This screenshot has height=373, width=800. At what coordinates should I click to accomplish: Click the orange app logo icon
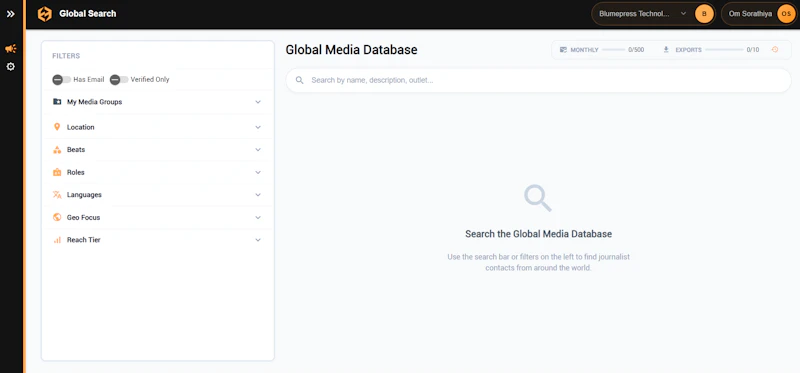click(45, 14)
